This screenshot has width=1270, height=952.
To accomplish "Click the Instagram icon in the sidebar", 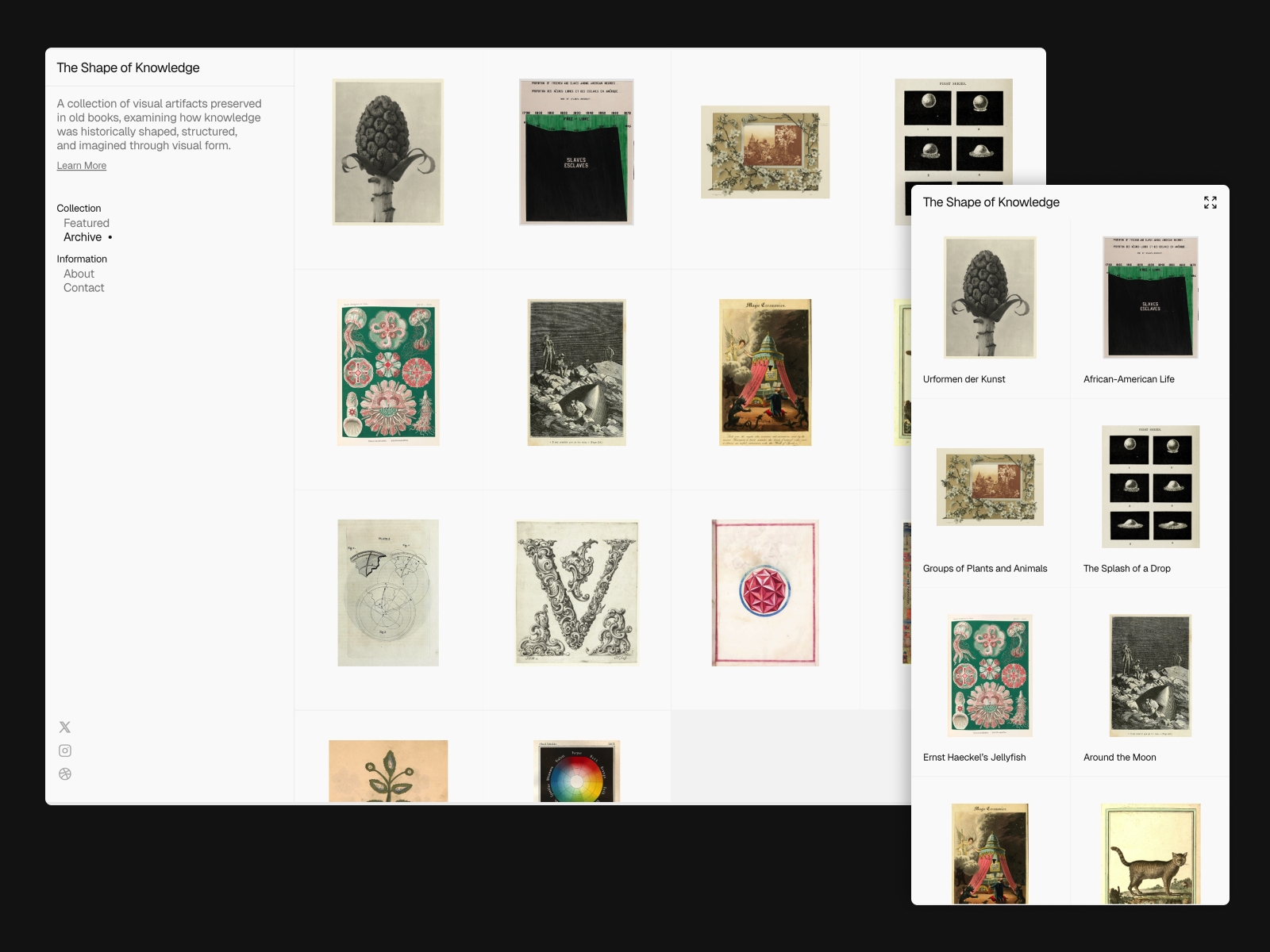I will click(x=64, y=750).
